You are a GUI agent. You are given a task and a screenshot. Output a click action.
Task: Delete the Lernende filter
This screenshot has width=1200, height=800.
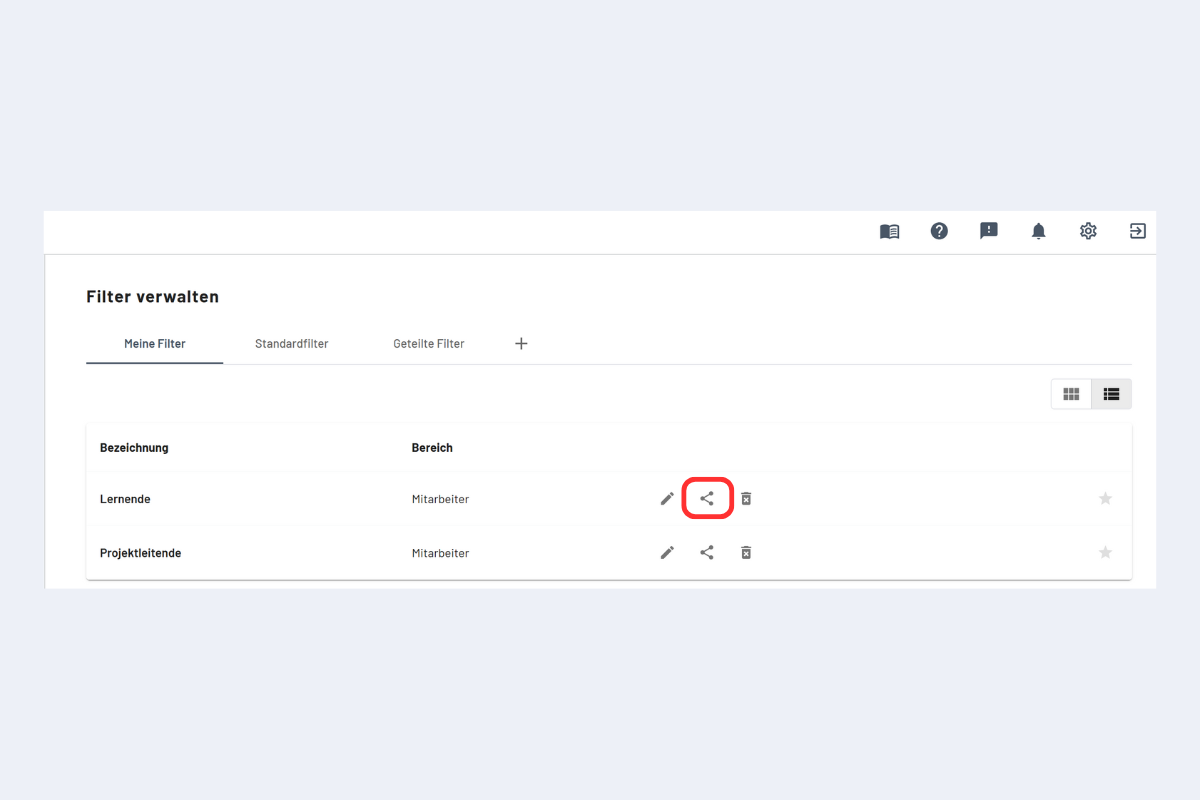pos(746,498)
